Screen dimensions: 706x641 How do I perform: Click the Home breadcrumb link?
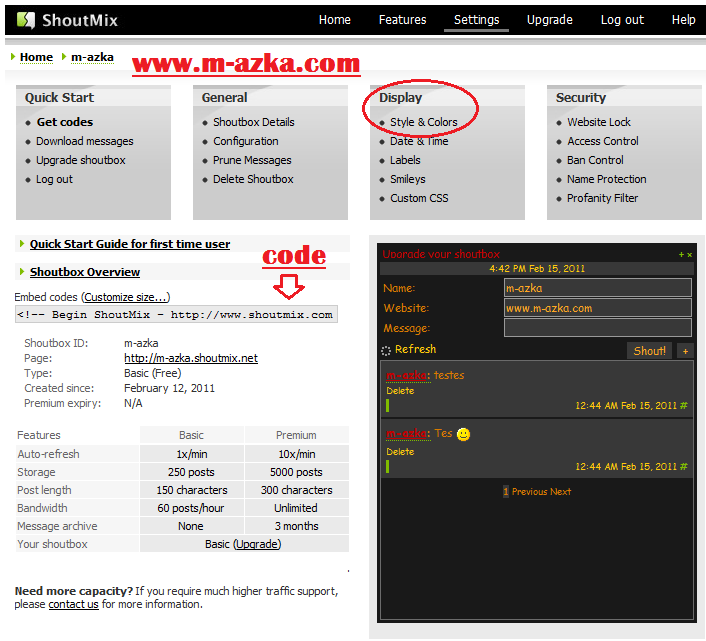36,57
